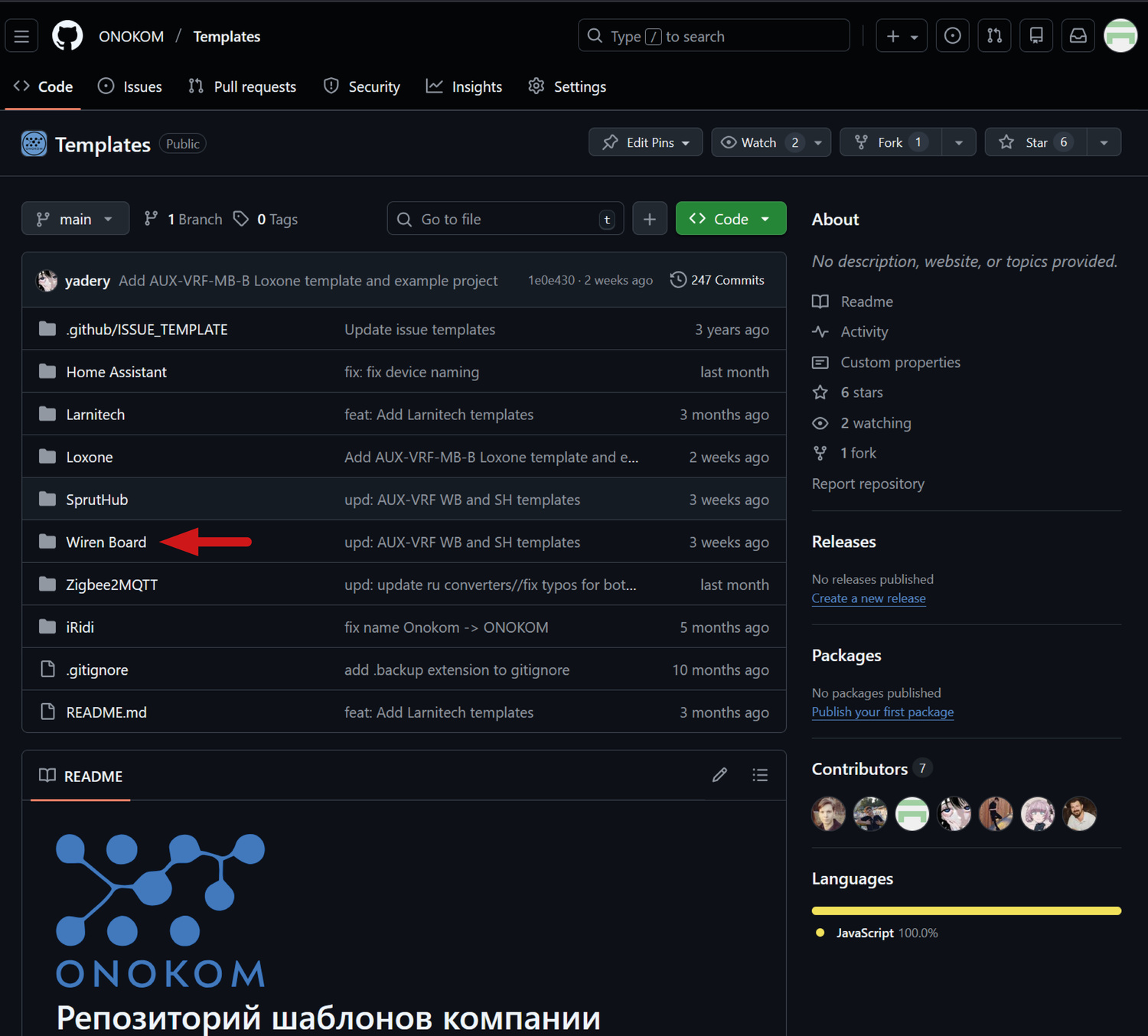View the 0 Tags link
The image size is (1148, 1036).
[x=266, y=219]
